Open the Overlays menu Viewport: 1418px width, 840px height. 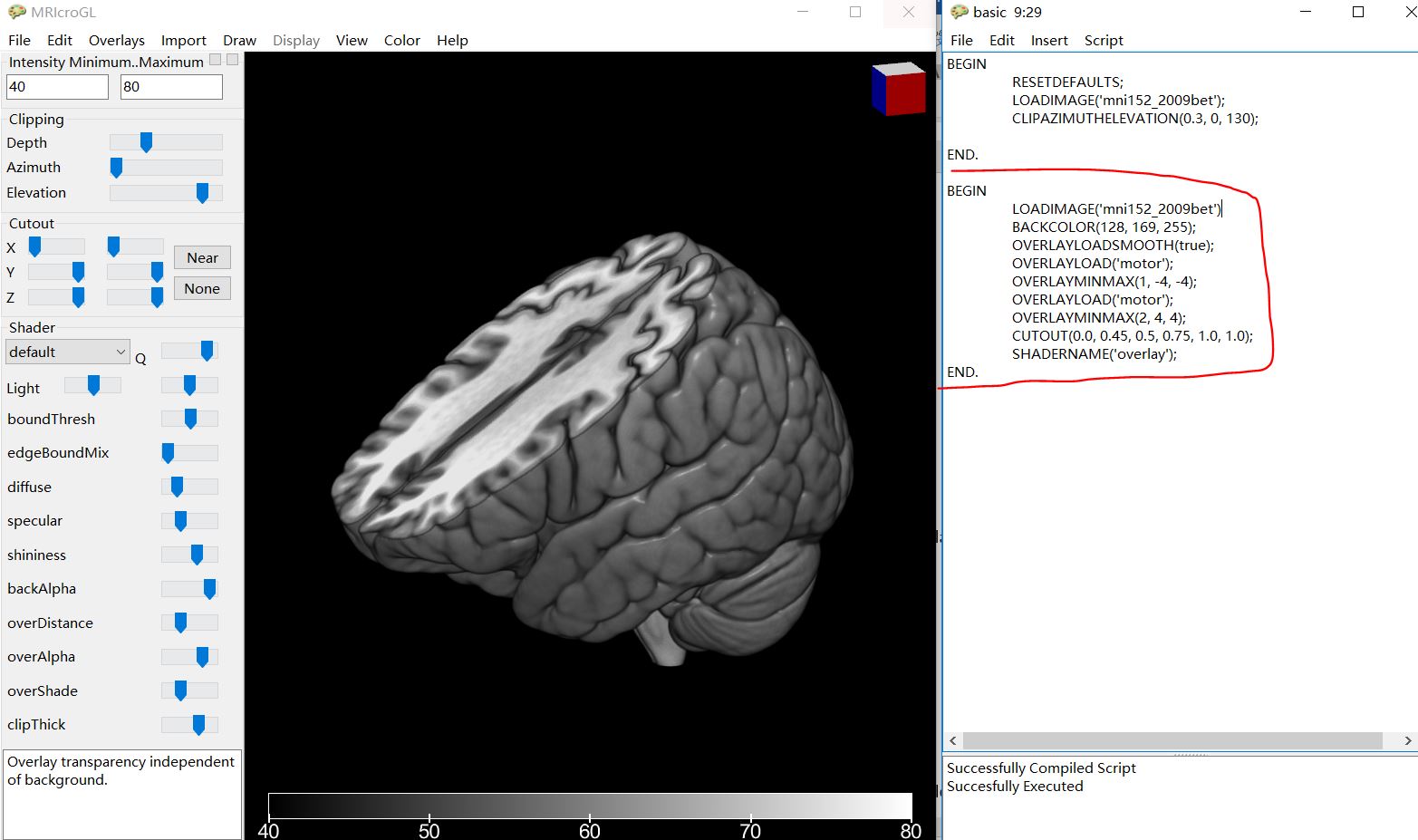point(116,40)
